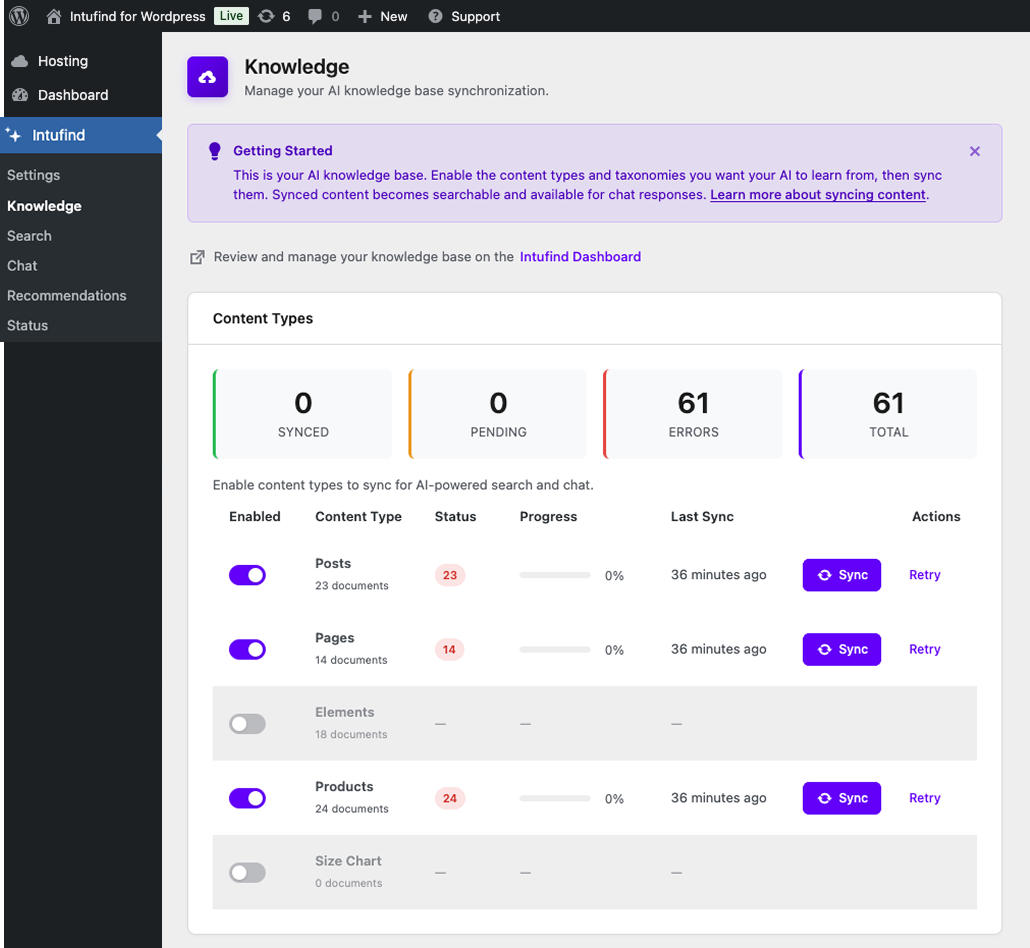
Task: Click the Posts sync progress bar
Action: pyautogui.click(x=555, y=575)
